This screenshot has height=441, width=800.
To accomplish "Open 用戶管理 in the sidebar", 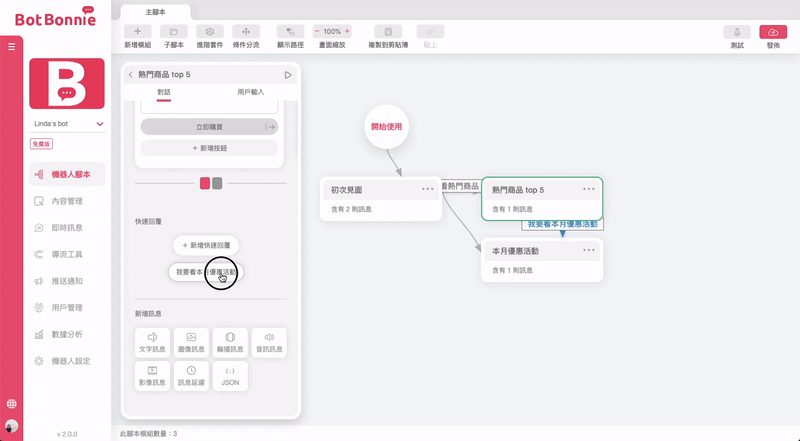I will pyautogui.click(x=67, y=307).
